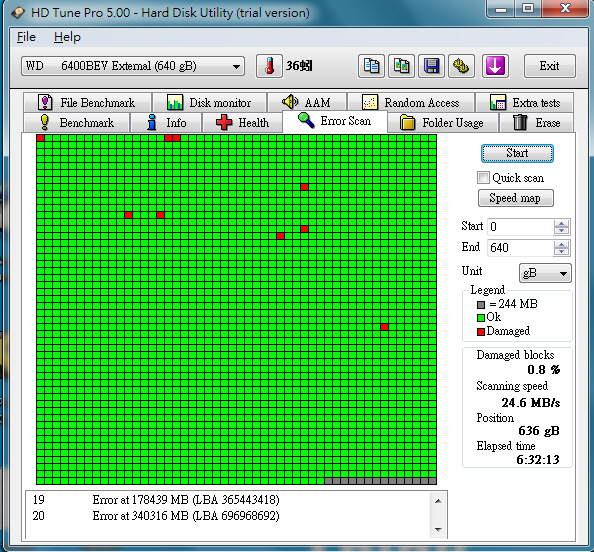Click the floppy disk save icon
The width and height of the screenshot is (594, 552).
click(x=431, y=66)
